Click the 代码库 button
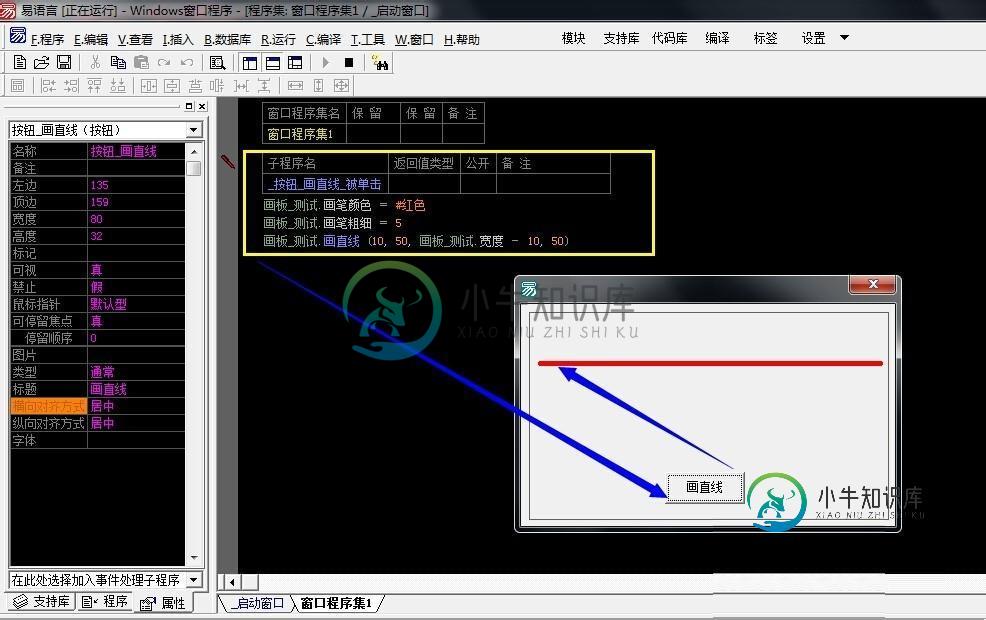Image resolution: width=986 pixels, height=620 pixels. (669, 38)
